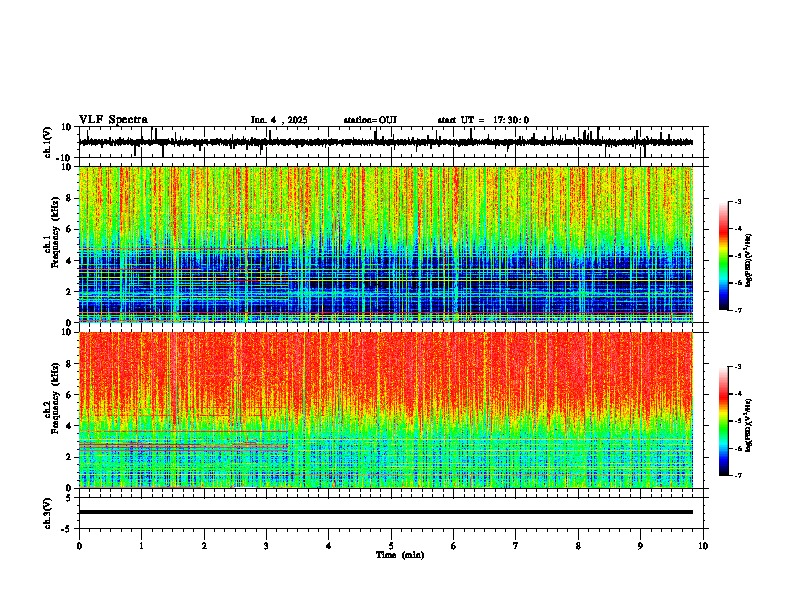Select the date label Jan. 4, 2025
Viewport: 792px width, 612px height.
(x=279, y=120)
